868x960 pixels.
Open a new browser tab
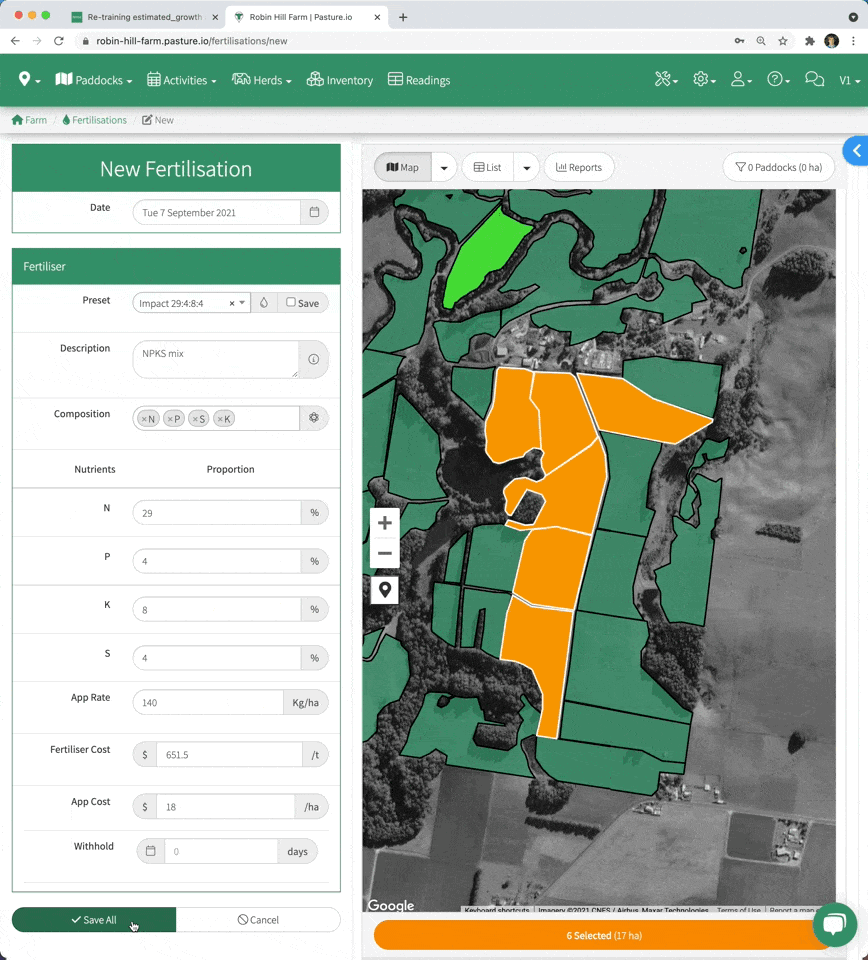point(403,17)
